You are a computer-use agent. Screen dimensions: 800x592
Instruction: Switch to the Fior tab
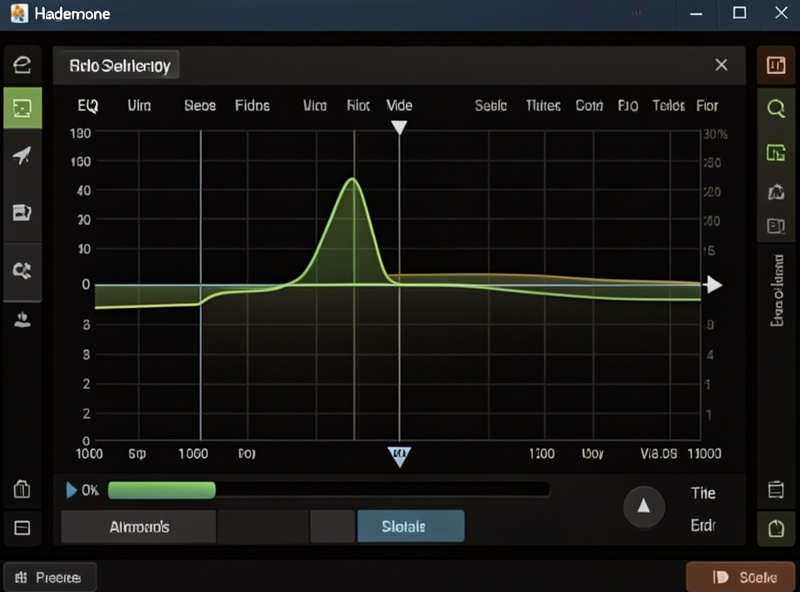(x=707, y=106)
